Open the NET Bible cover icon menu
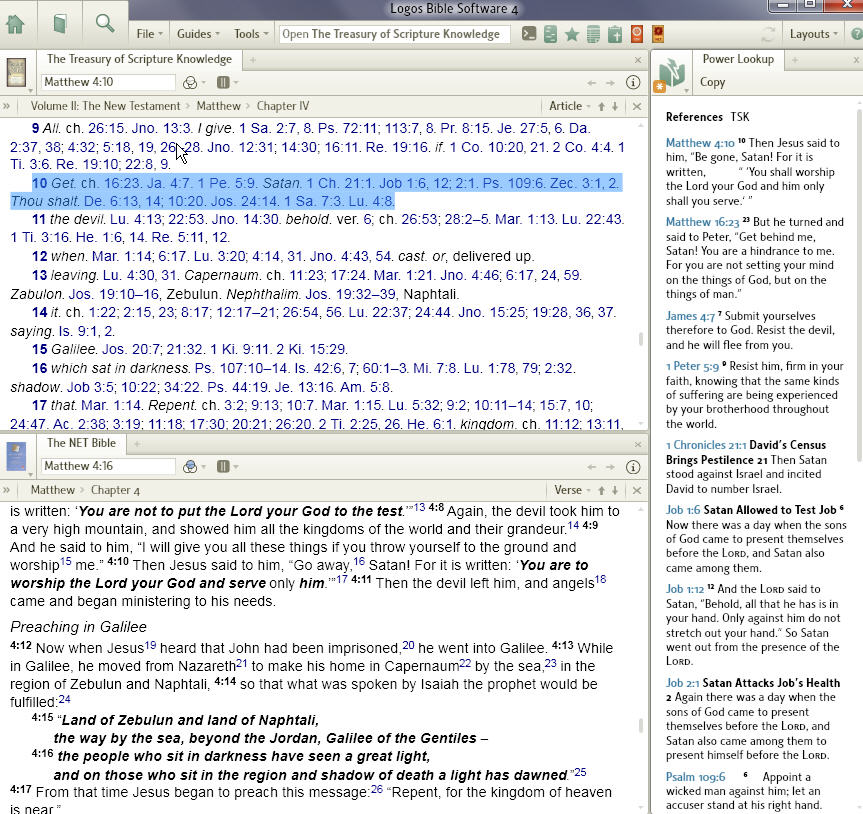Screen dimensions: 863x814 [x=17, y=457]
